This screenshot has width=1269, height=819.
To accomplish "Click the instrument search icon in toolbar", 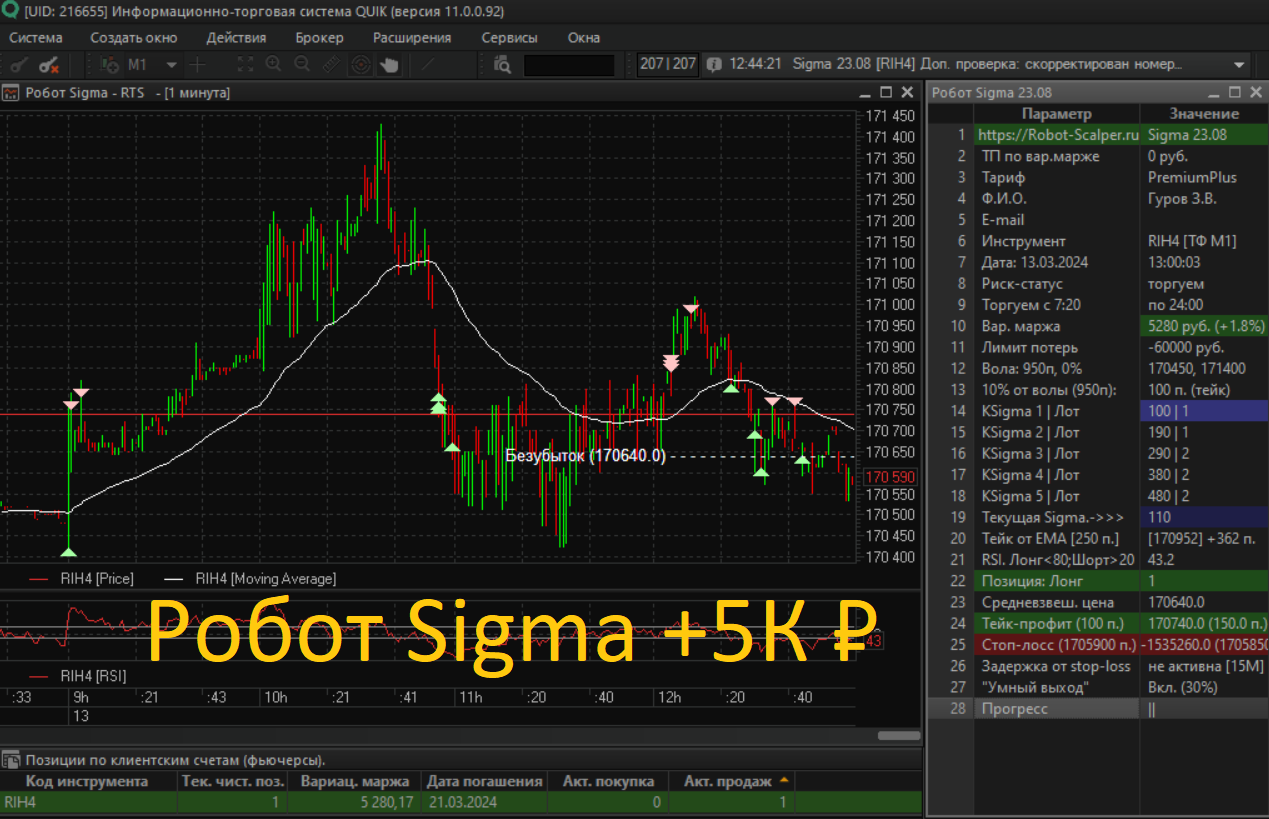I will [502, 65].
